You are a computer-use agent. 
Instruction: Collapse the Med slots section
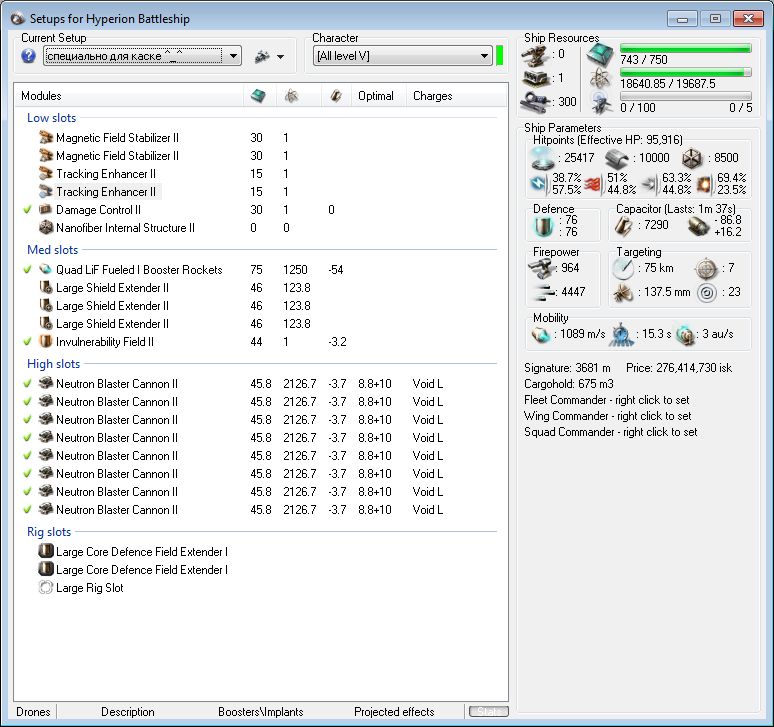pyautogui.click(x=52, y=250)
